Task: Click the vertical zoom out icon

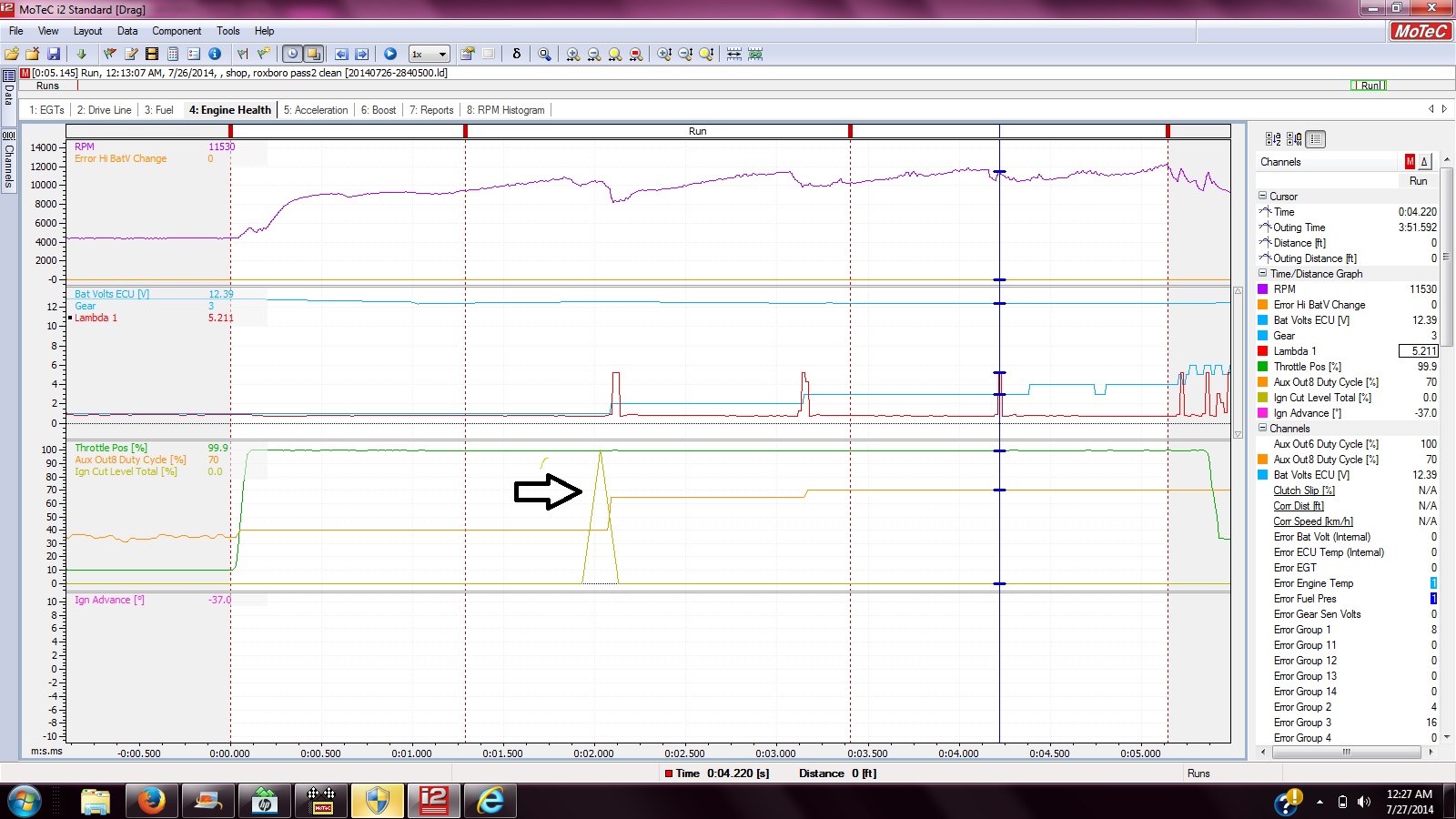Action: click(685, 54)
